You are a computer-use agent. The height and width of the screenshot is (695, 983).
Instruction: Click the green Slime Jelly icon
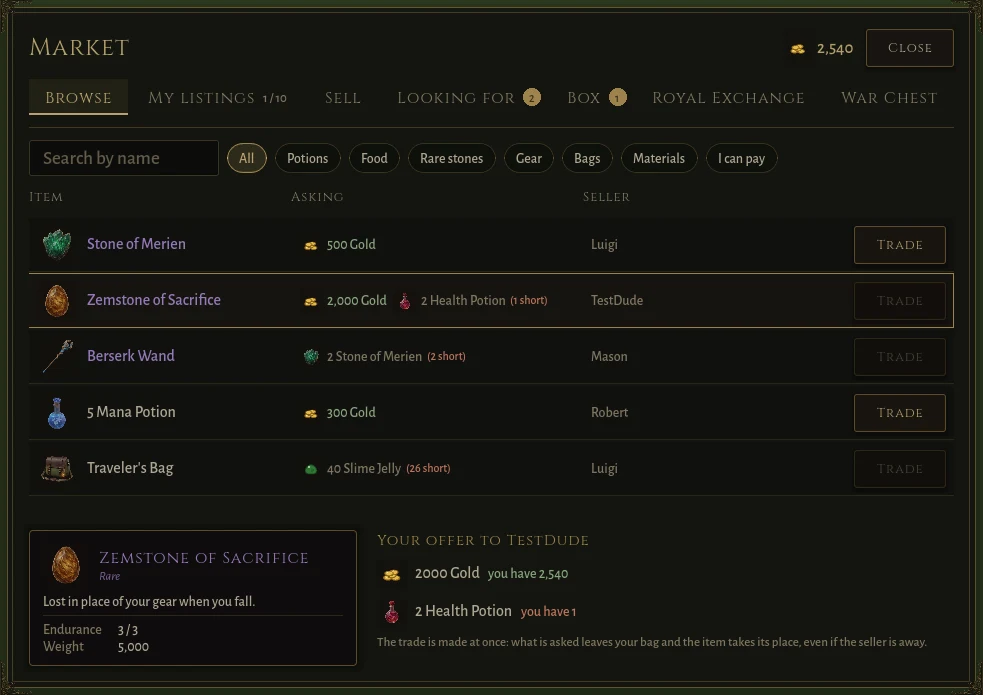coord(310,469)
